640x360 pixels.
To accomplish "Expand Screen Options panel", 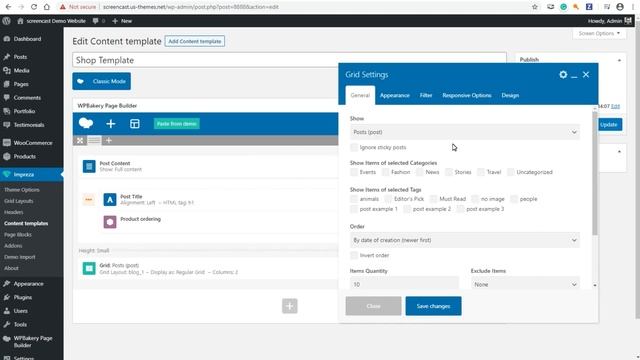I will [599, 33].
